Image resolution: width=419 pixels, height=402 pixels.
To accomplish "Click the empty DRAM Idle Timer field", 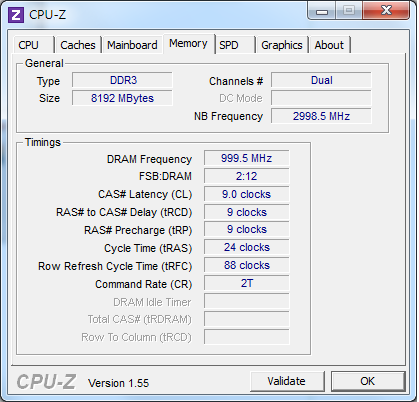I will coord(247,301).
